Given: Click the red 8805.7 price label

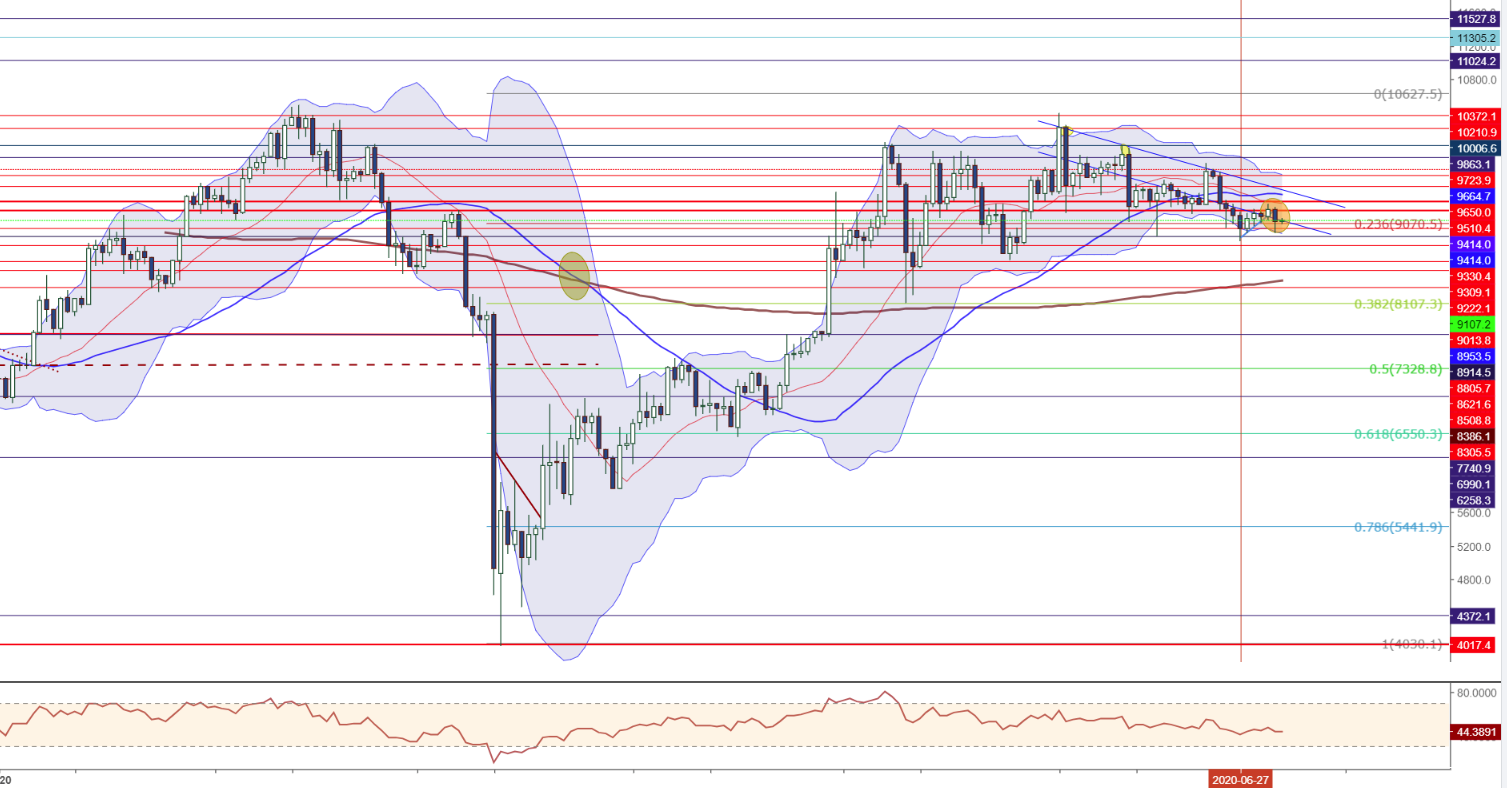Looking at the screenshot, I should click(1476, 388).
